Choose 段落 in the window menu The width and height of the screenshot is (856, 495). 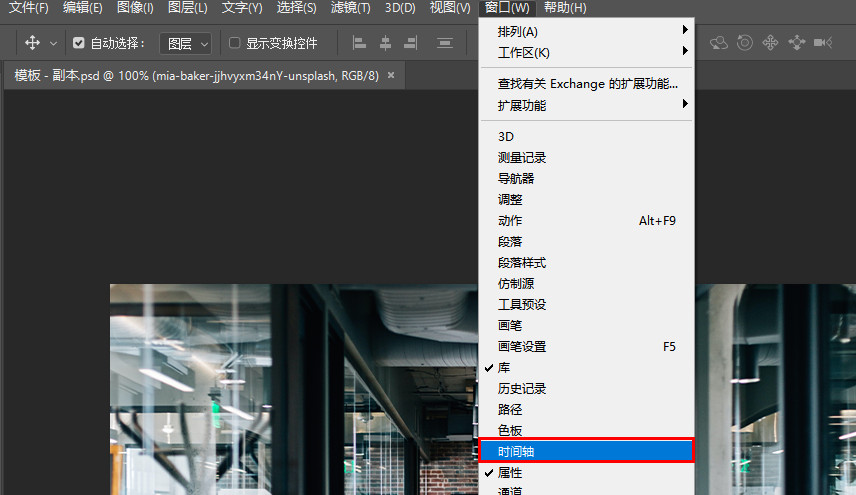pos(586,241)
